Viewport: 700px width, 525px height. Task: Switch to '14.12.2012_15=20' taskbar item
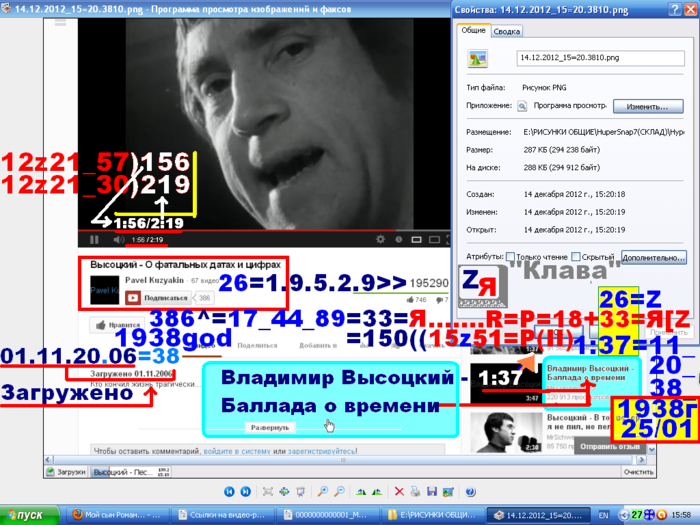(538, 515)
